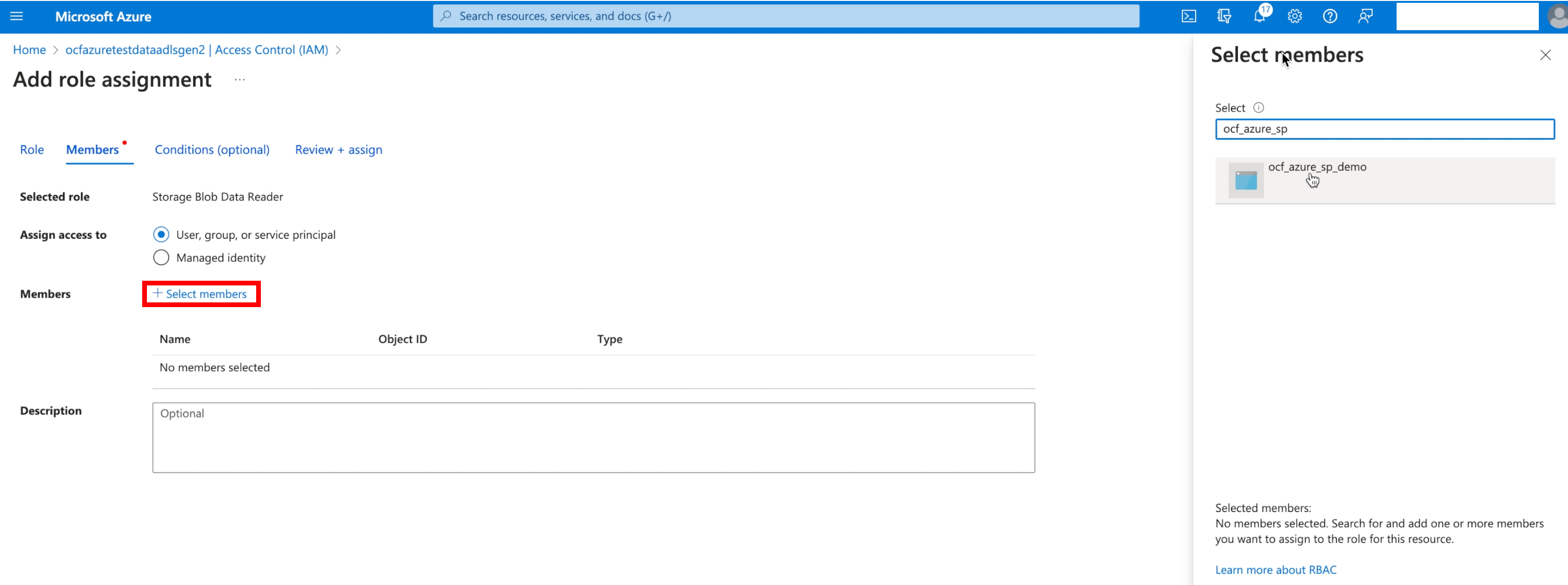1568x585 pixels.
Task: Click the account avatar in the top bar
Action: 1558,16
